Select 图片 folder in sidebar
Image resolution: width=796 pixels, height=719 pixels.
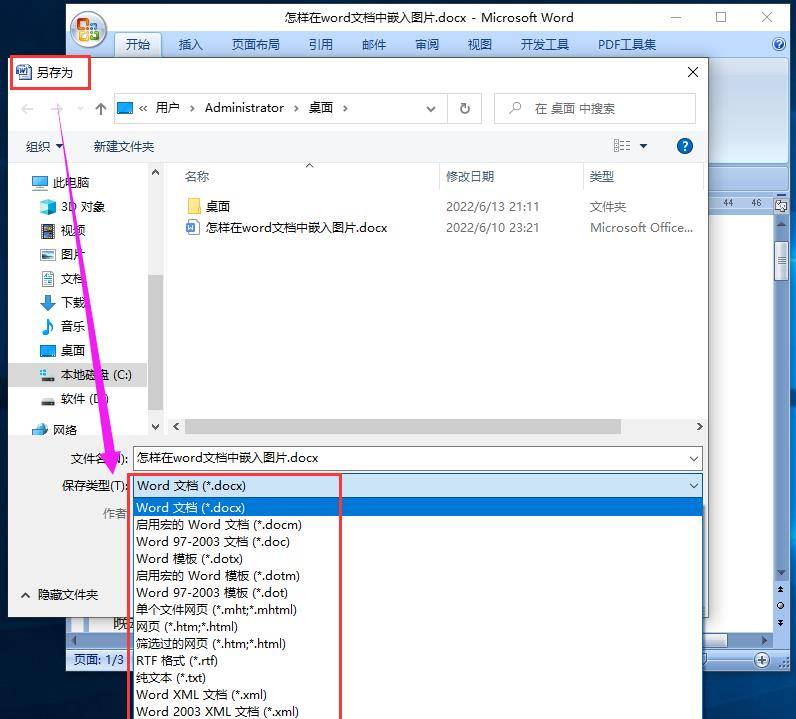[63, 254]
